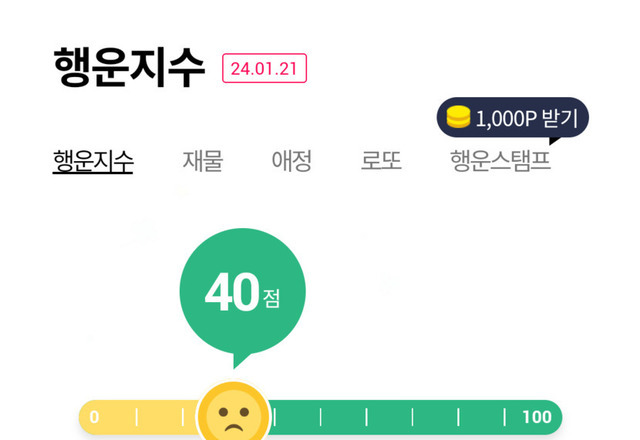
Task: Click the green section of the score bar
Action: (390, 417)
